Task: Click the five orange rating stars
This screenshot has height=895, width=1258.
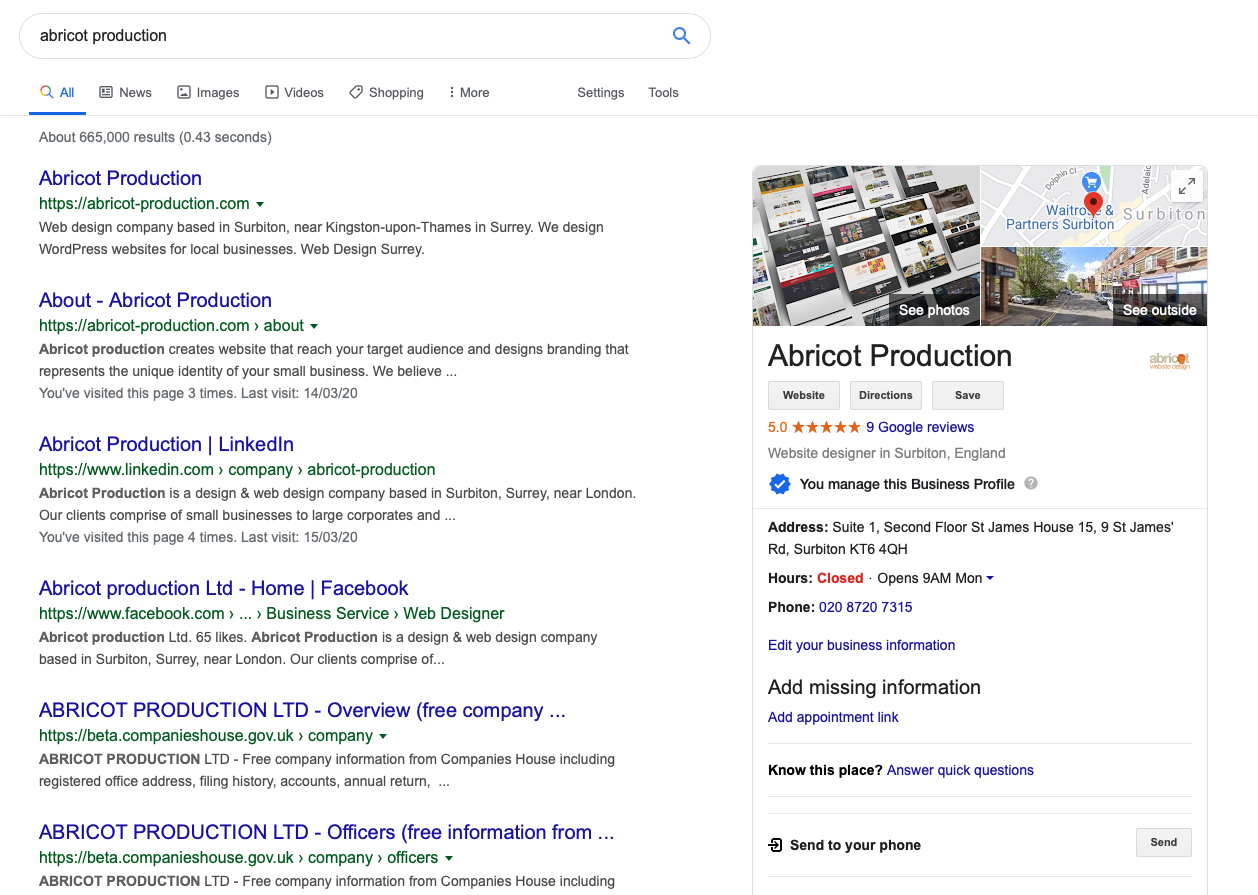Action: tap(826, 427)
